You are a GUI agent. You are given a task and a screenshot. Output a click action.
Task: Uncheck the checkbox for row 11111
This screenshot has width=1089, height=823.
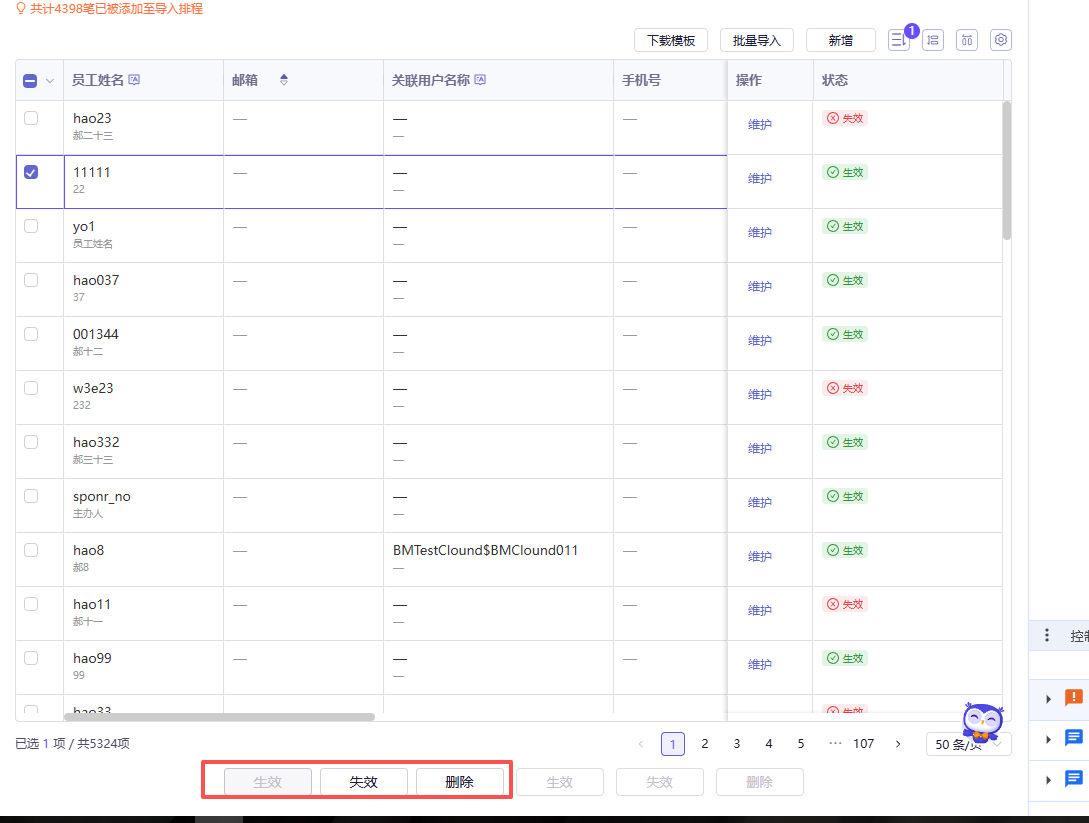tap(31, 172)
